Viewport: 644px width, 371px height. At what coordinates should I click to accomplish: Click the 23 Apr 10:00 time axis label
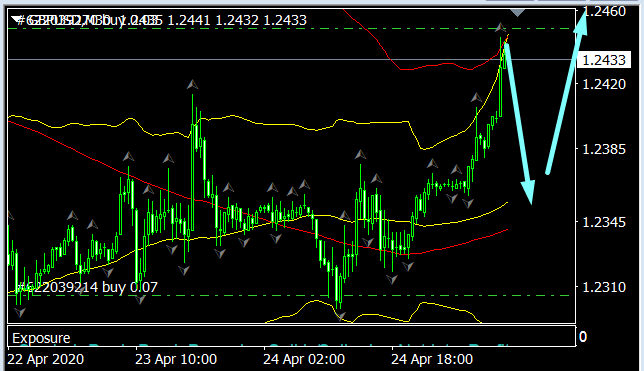pos(176,359)
